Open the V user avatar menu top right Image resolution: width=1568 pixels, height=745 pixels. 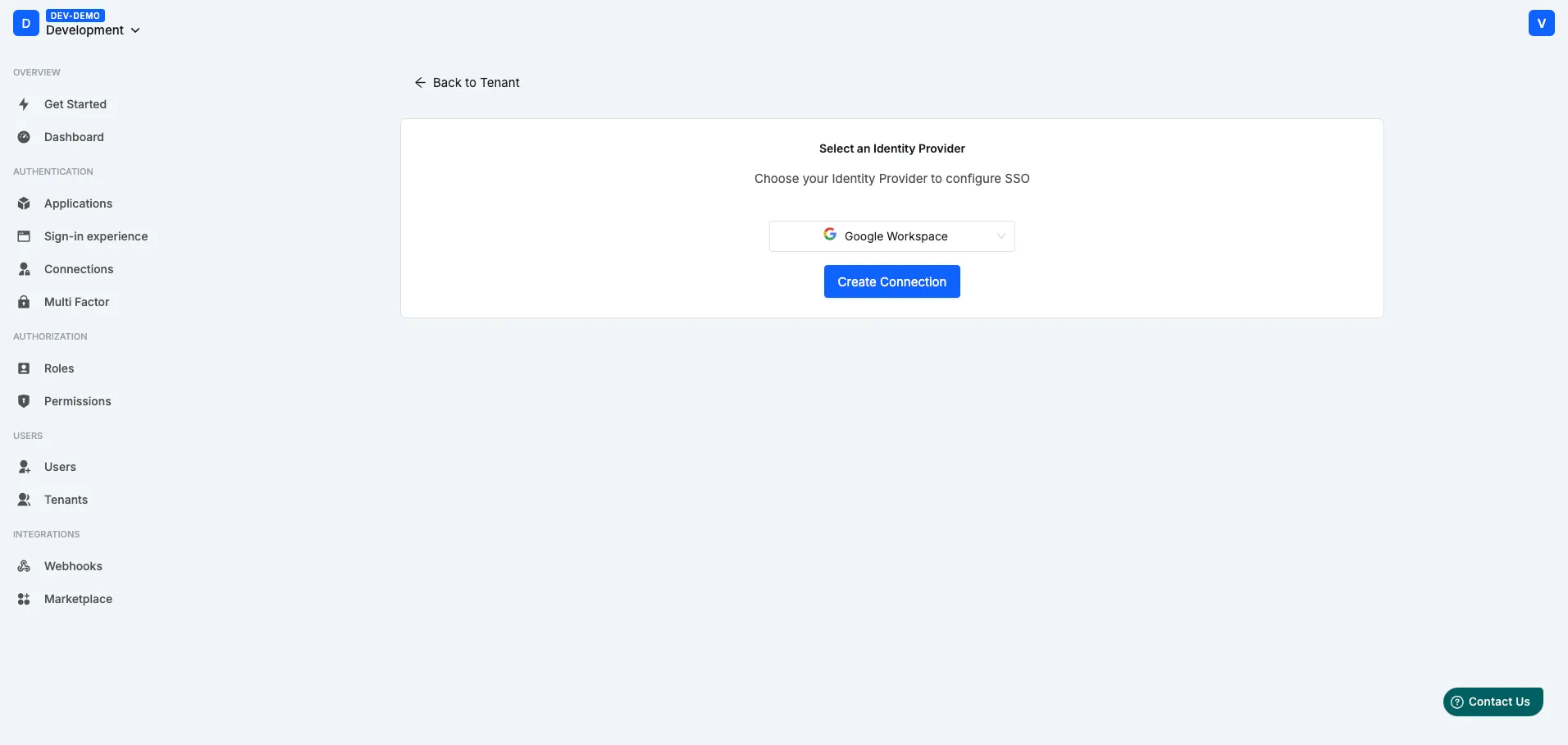tap(1541, 23)
